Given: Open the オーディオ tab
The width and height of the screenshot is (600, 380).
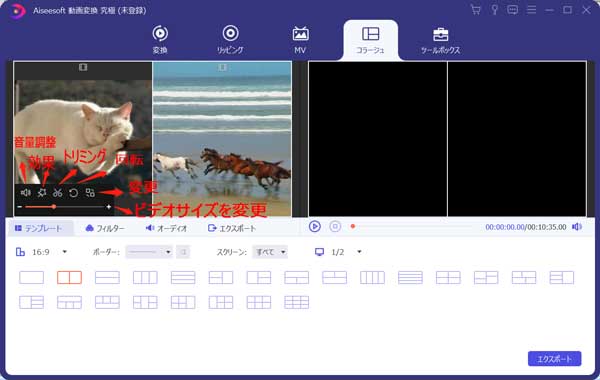Looking at the screenshot, I should click(x=166, y=228).
